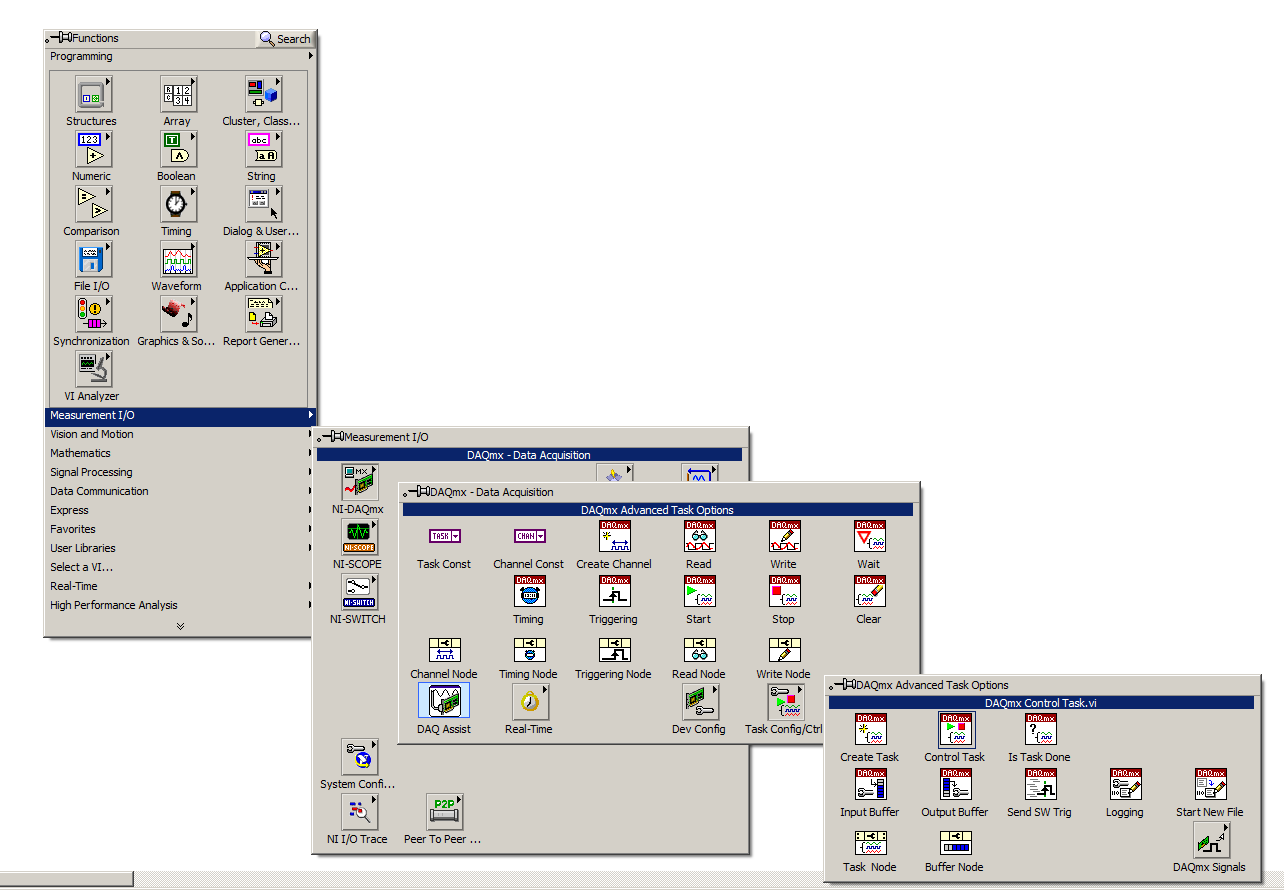Expand the Data Communication category
This screenshot has width=1284, height=890.
coord(181,492)
